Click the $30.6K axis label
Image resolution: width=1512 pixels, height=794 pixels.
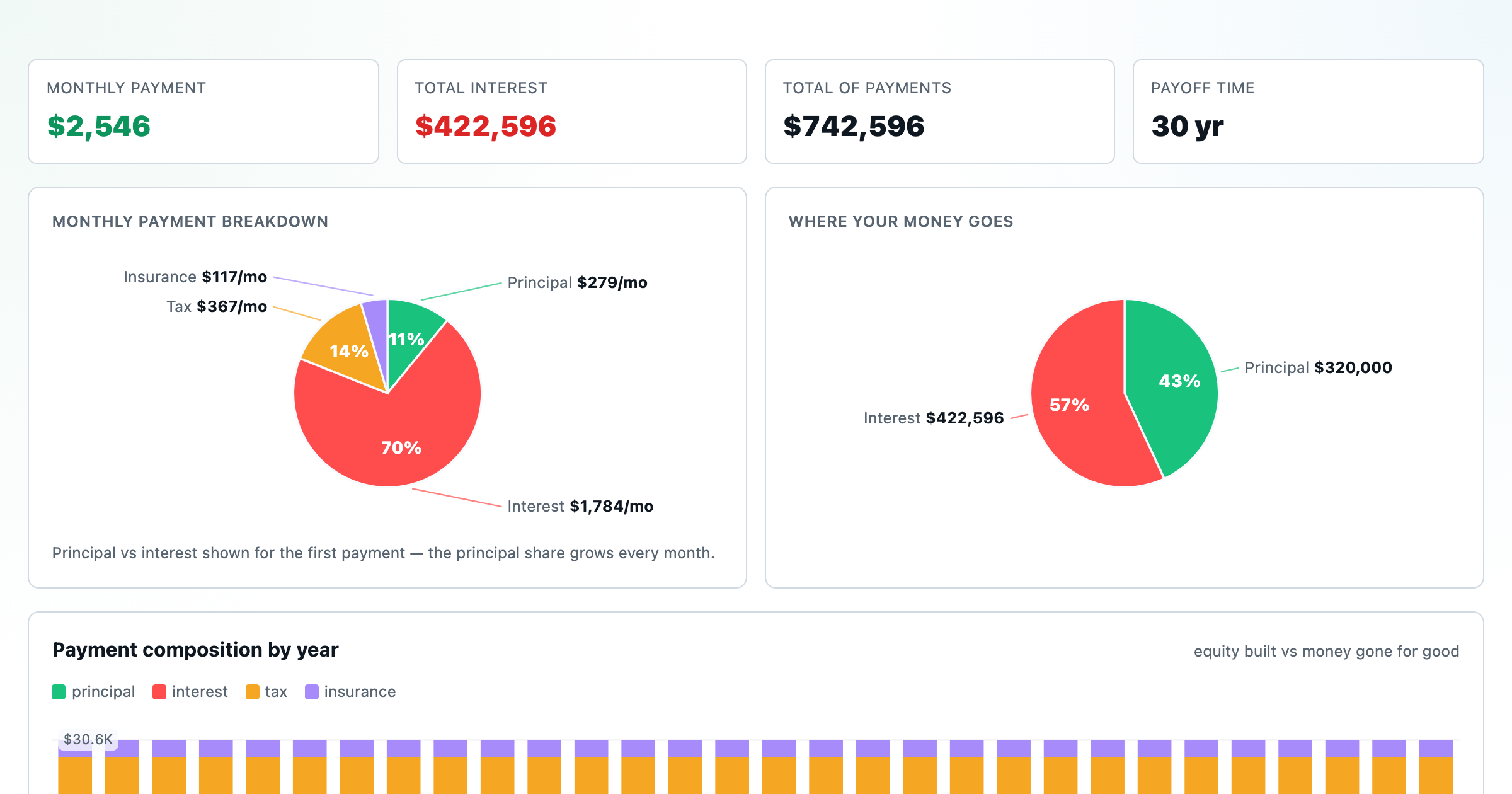(x=88, y=739)
